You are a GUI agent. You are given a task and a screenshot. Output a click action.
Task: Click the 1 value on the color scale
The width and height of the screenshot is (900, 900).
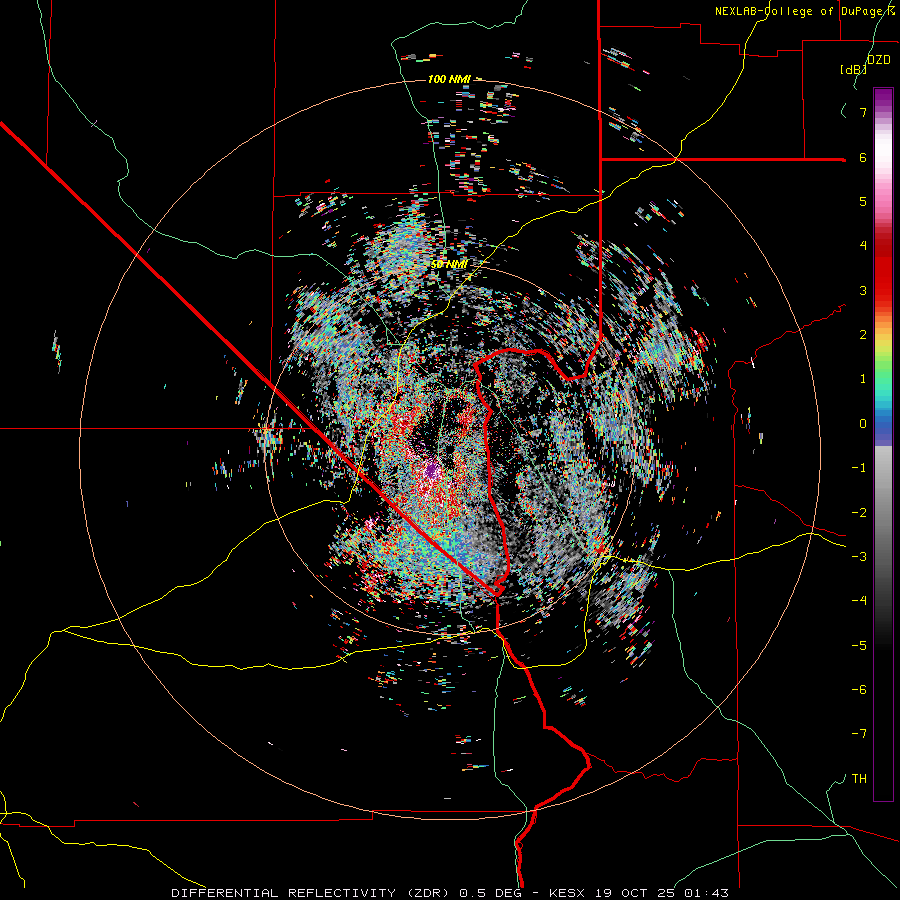(863, 379)
